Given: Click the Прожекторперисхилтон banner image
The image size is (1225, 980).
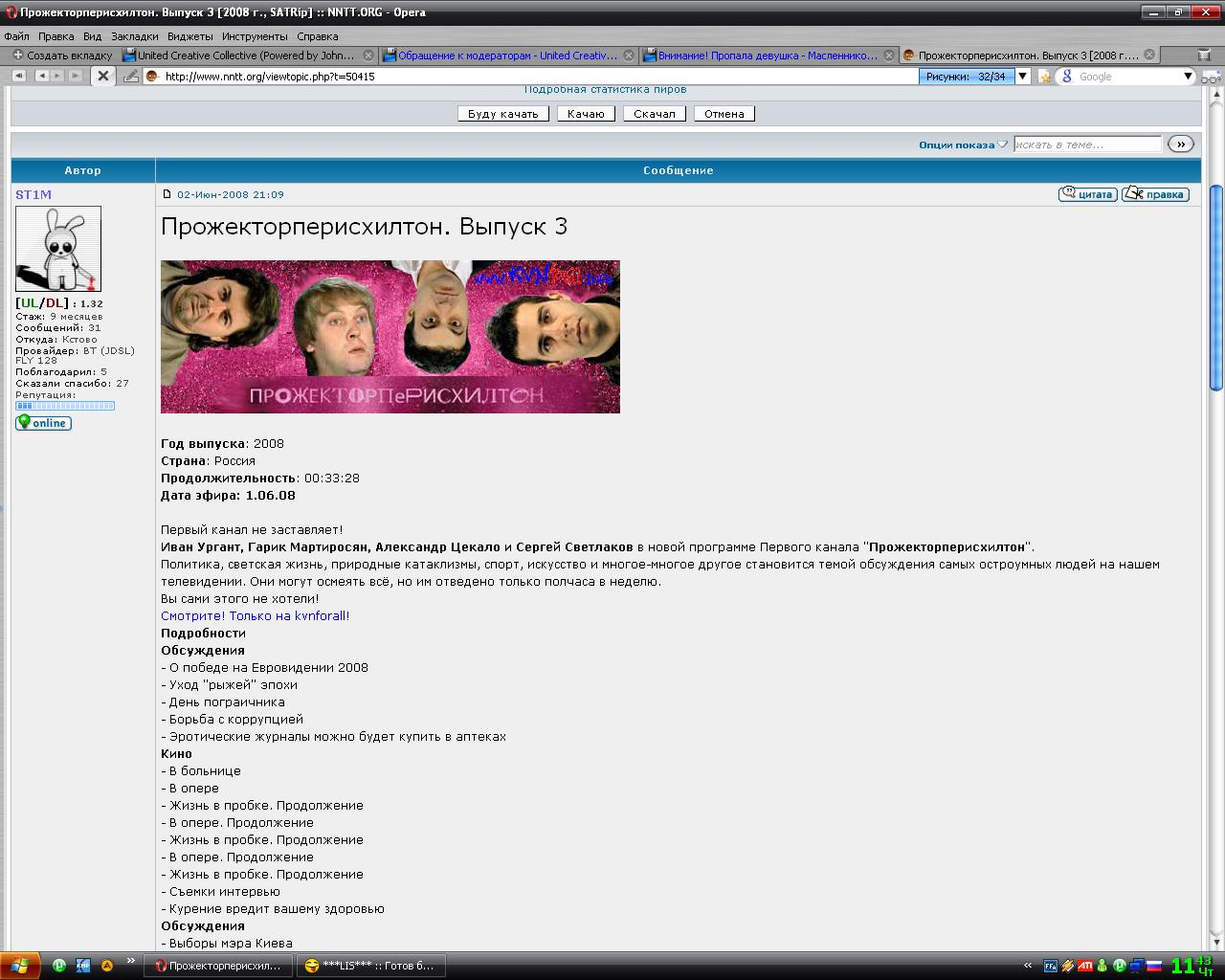Looking at the screenshot, I should [x=390, y=337].
